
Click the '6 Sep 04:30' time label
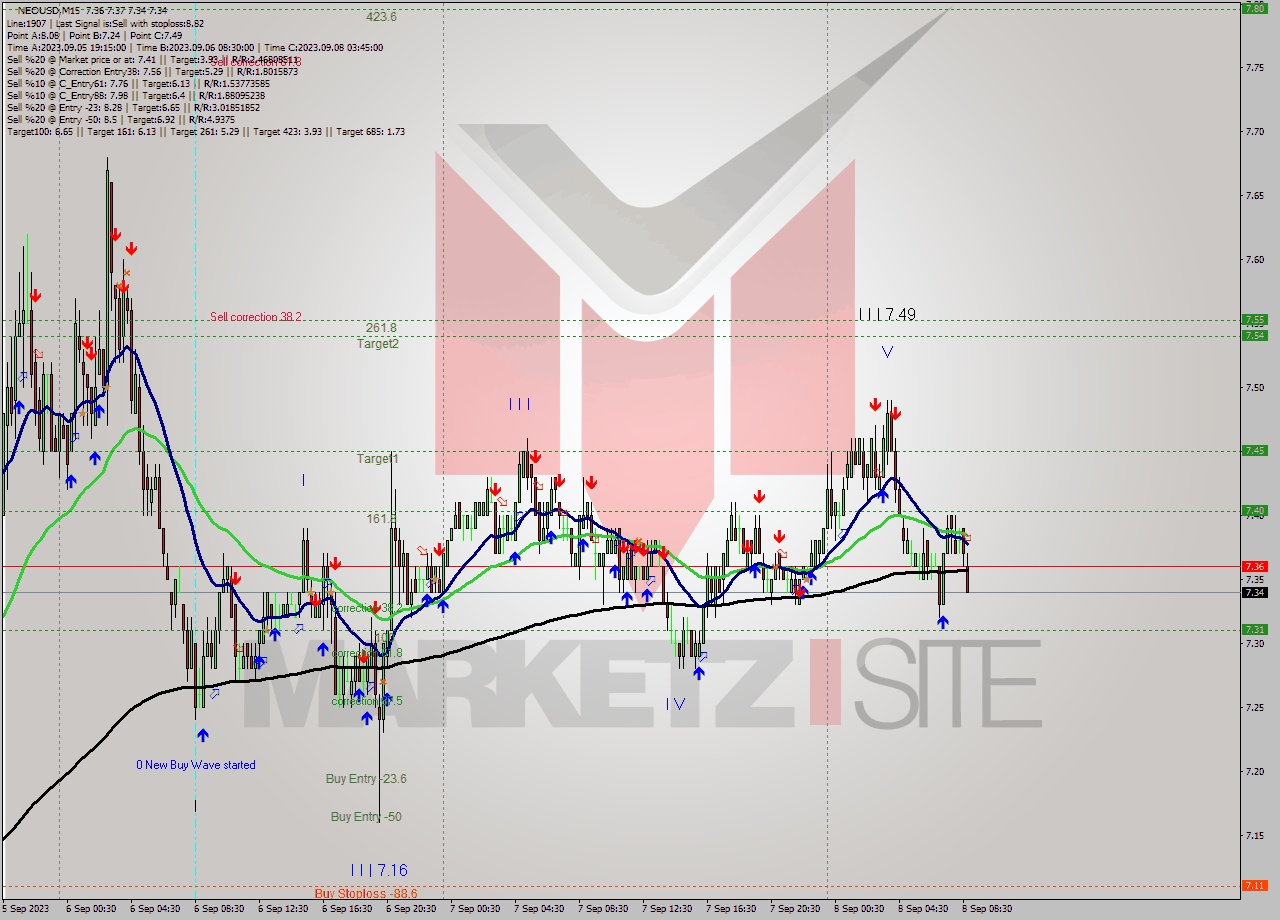(x=155, y=909)
